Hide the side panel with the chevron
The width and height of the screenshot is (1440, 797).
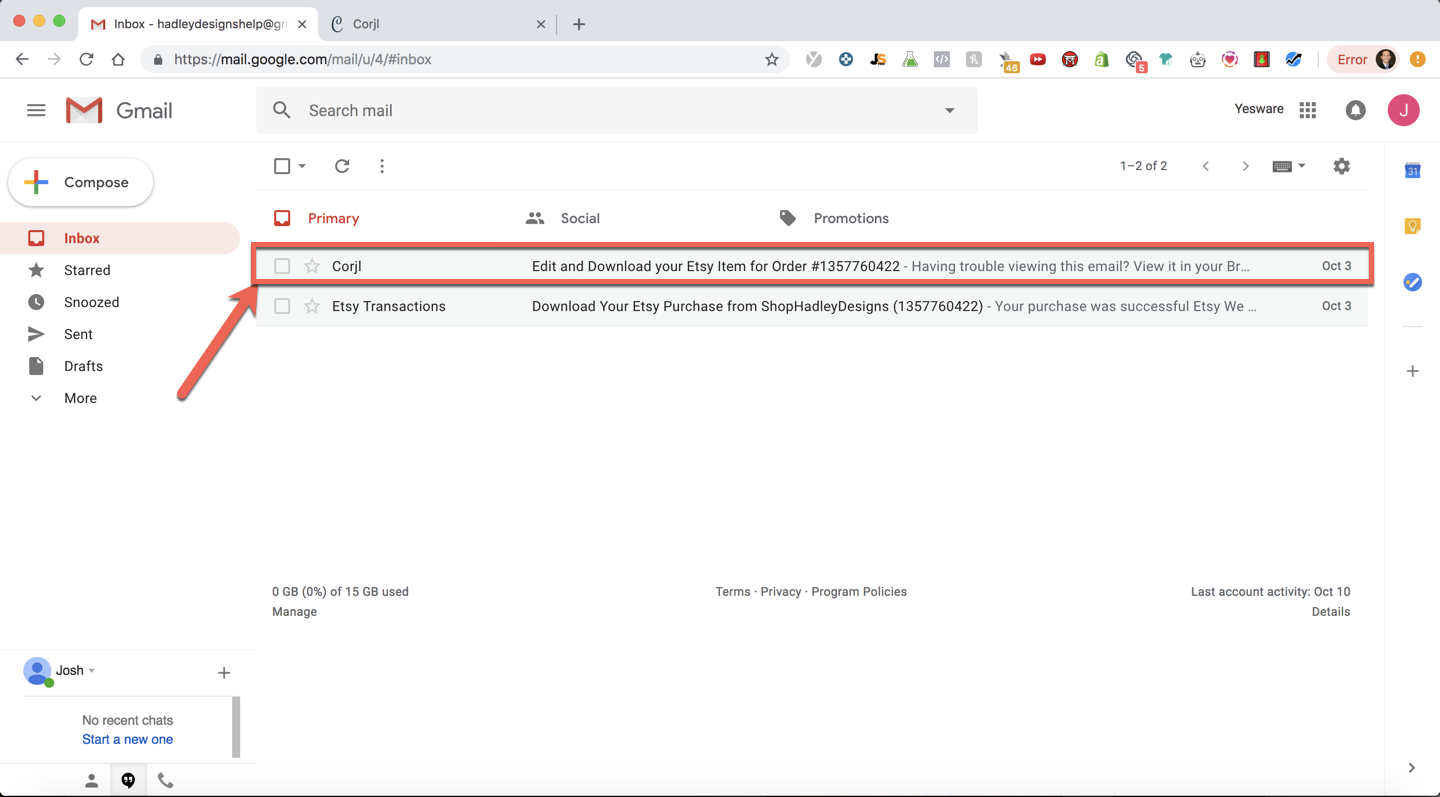click(x=1411, y=768)
